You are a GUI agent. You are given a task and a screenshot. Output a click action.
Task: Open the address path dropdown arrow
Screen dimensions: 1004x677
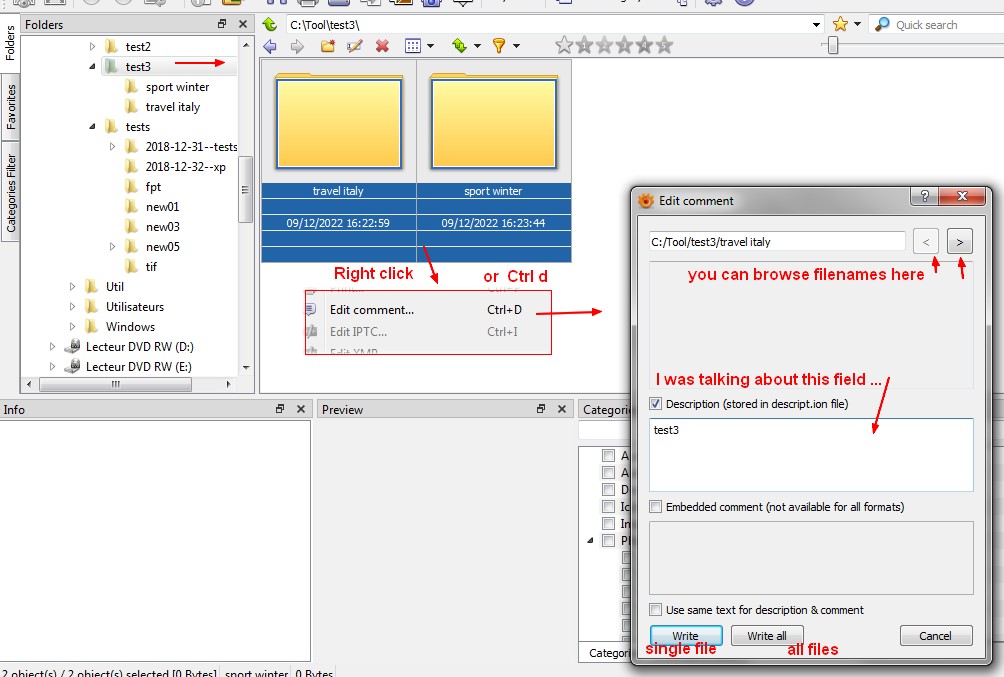coord(817,25)
